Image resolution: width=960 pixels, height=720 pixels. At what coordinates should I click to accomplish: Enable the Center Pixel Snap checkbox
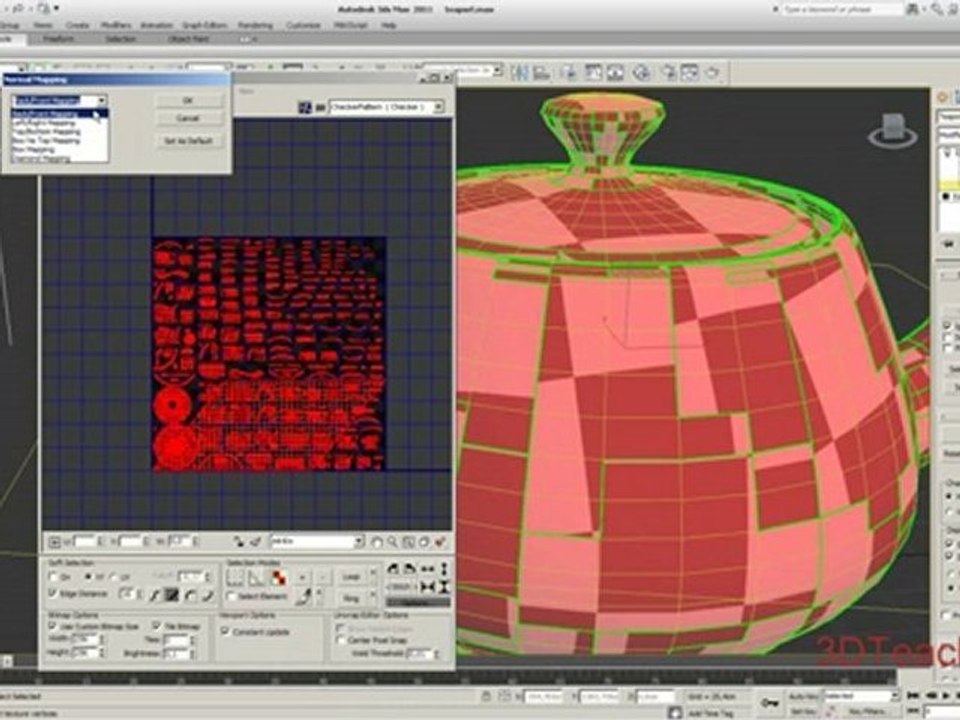click(x=341, y=640)
